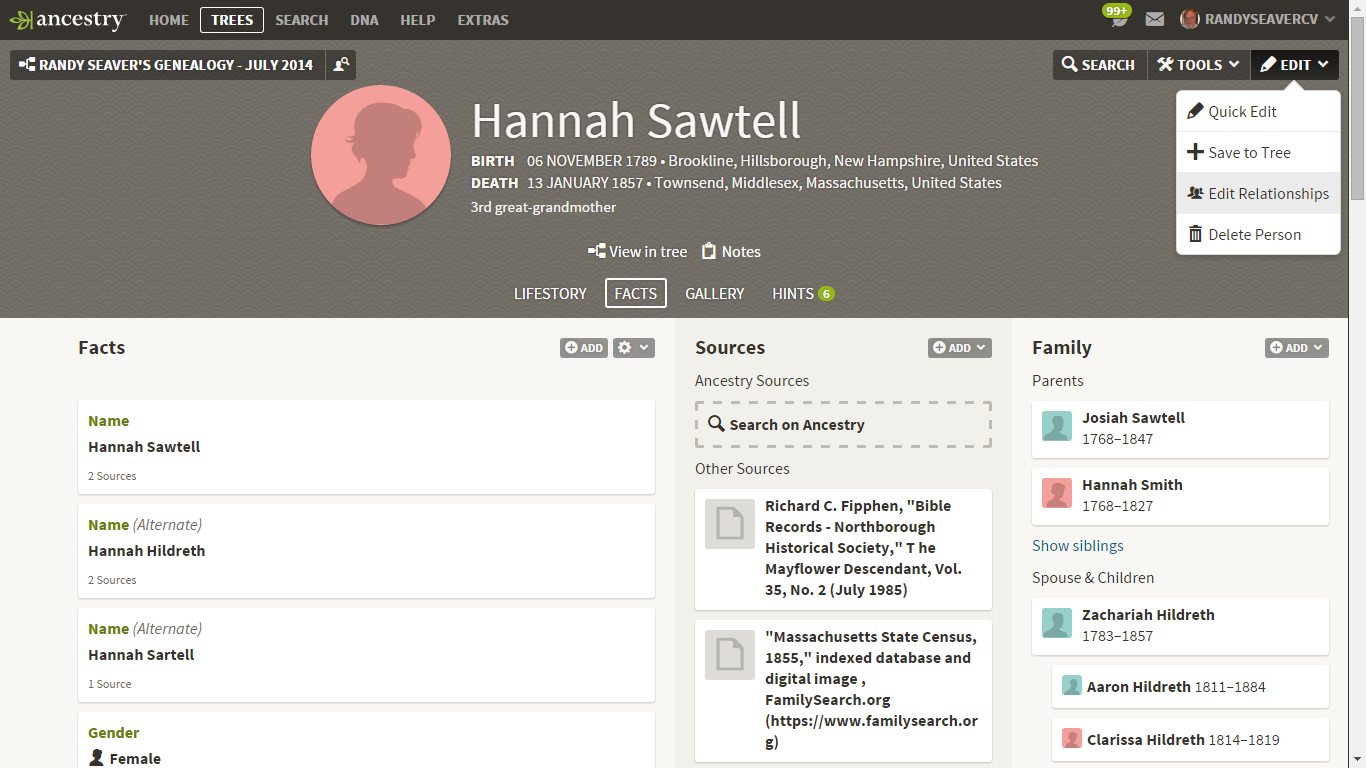Click the document icon for Bible Records source

(730, 524)
